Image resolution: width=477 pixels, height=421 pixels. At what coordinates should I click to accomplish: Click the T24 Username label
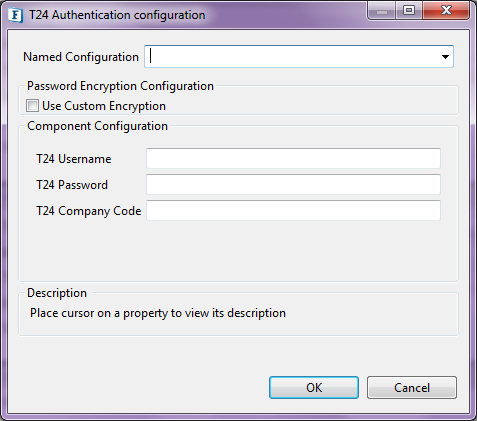[74, 159]
